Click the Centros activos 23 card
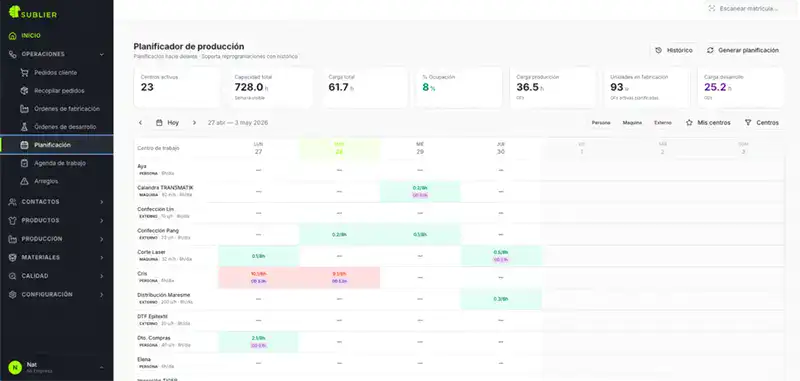 177,87
